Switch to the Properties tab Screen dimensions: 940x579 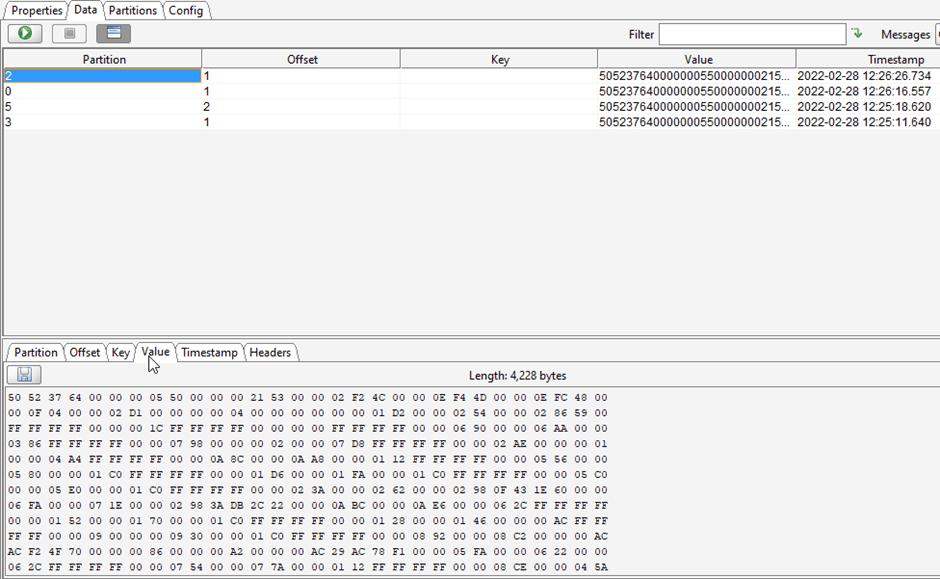point(37,10)
